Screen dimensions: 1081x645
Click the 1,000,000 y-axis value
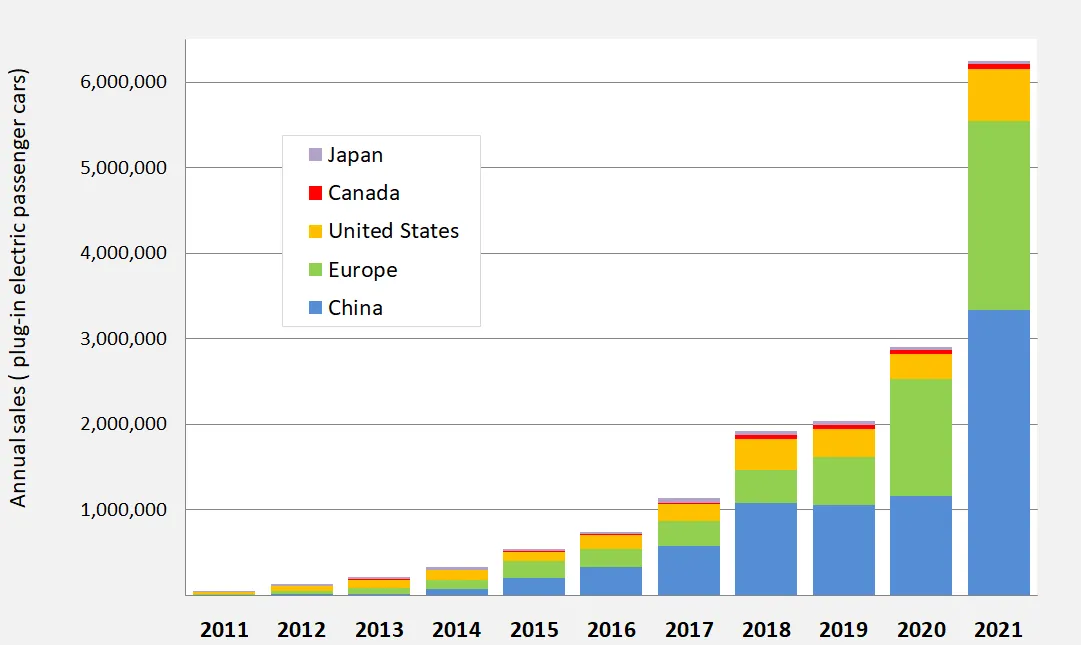click(x=123, y=509)
